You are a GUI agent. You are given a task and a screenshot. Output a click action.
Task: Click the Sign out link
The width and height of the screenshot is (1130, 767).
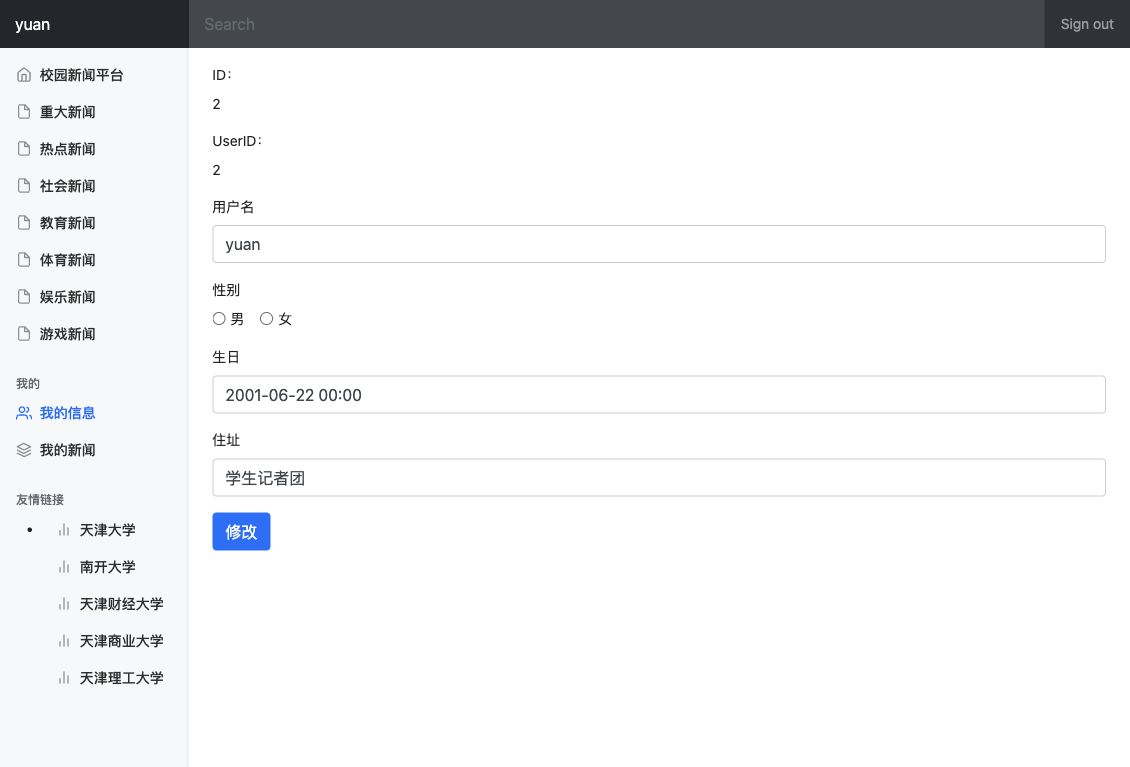[x=1087, y=24]
